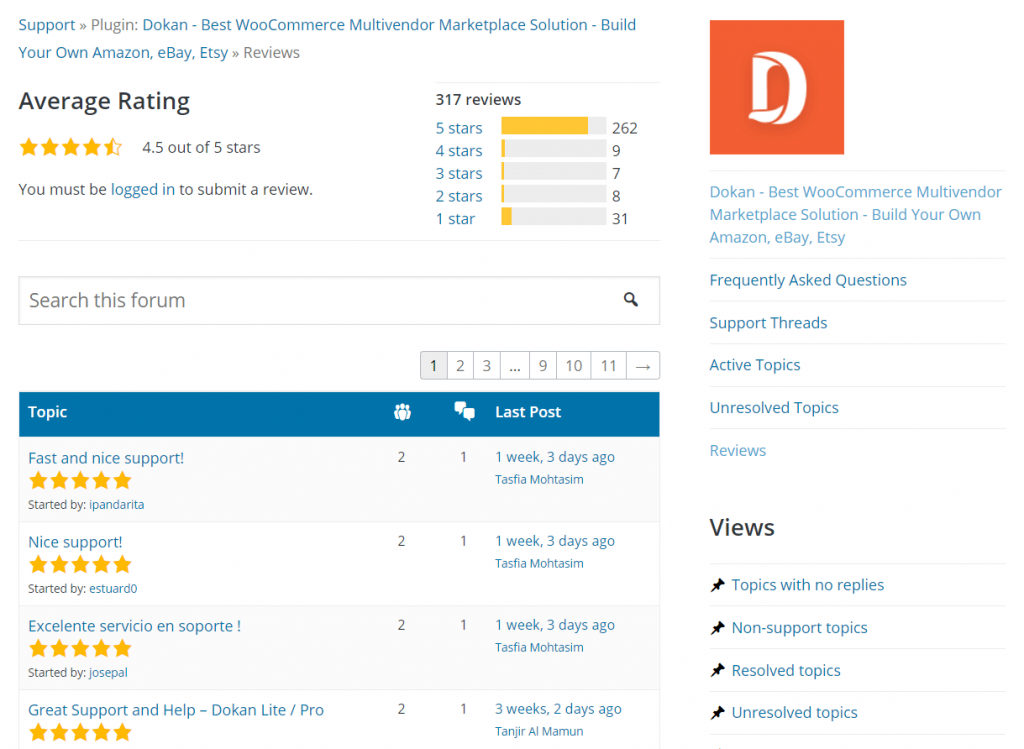
Task: Show Topics with no replies view
Action: point(808,585)
